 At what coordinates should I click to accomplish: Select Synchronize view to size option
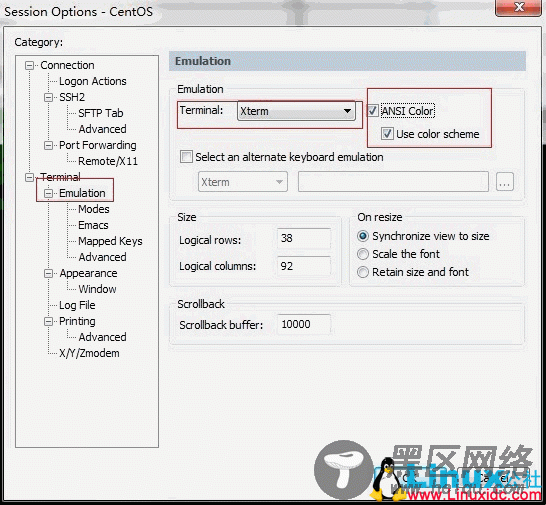coord(362,236)
